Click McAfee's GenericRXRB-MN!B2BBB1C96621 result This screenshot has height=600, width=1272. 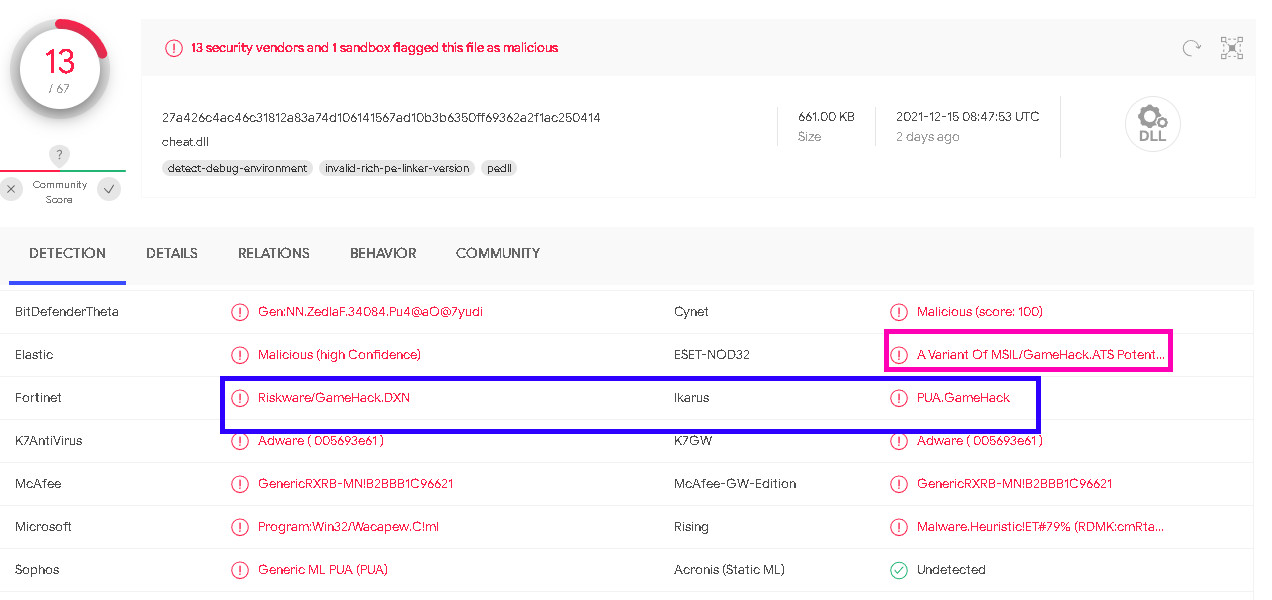[356, 484]
